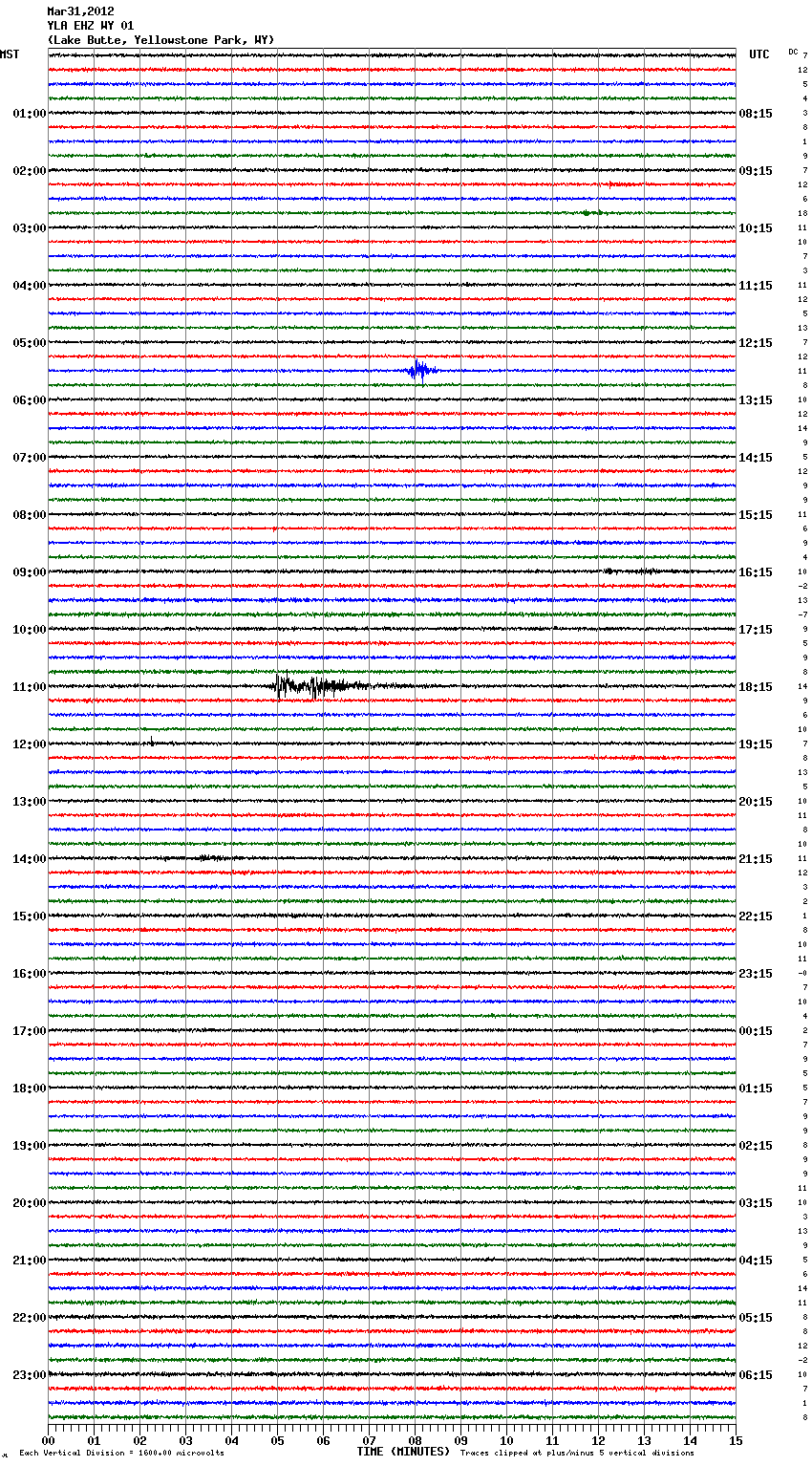The height and width of the screenshot is (1466, 812).
Task: Select the 22:00 MST time label
Action: point(30,1318)
